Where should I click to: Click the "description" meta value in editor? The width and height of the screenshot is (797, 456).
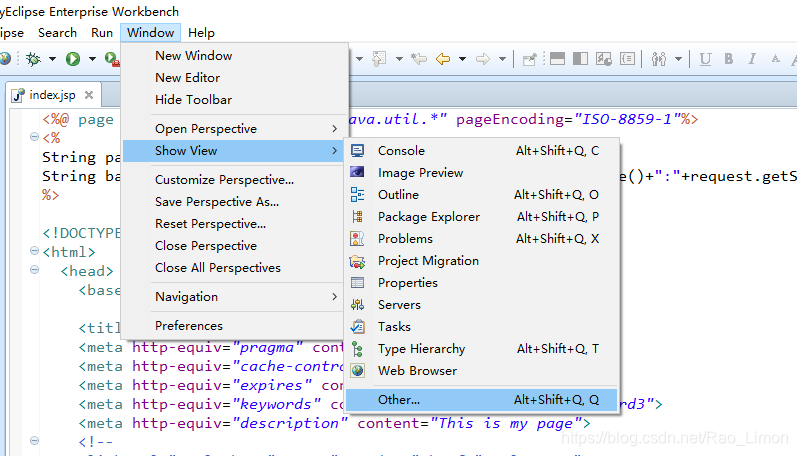[290, 423]
